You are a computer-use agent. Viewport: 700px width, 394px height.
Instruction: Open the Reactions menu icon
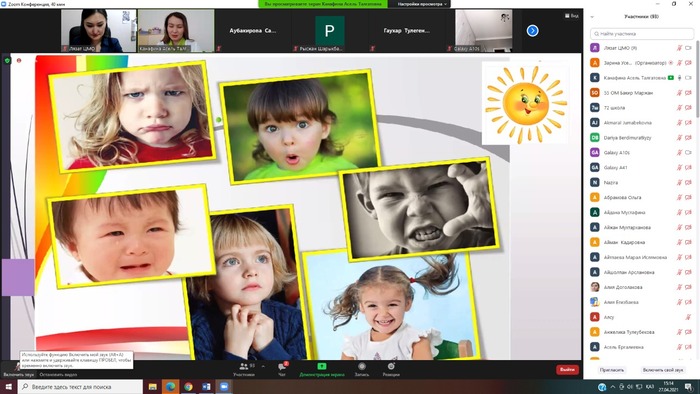pyautogui.click(x=391, y=369)
